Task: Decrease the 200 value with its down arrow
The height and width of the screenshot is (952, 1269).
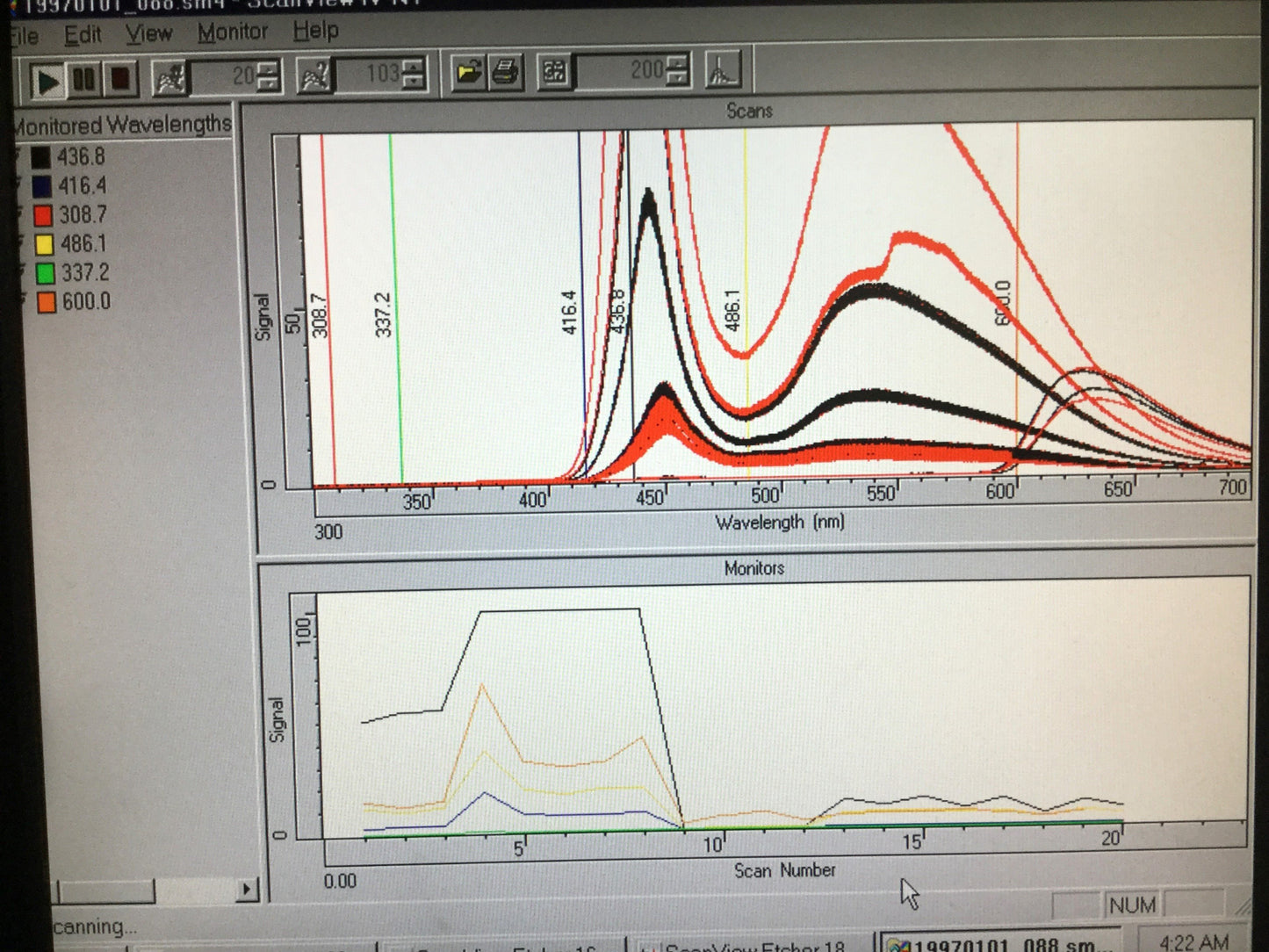Action: (676, 77)
